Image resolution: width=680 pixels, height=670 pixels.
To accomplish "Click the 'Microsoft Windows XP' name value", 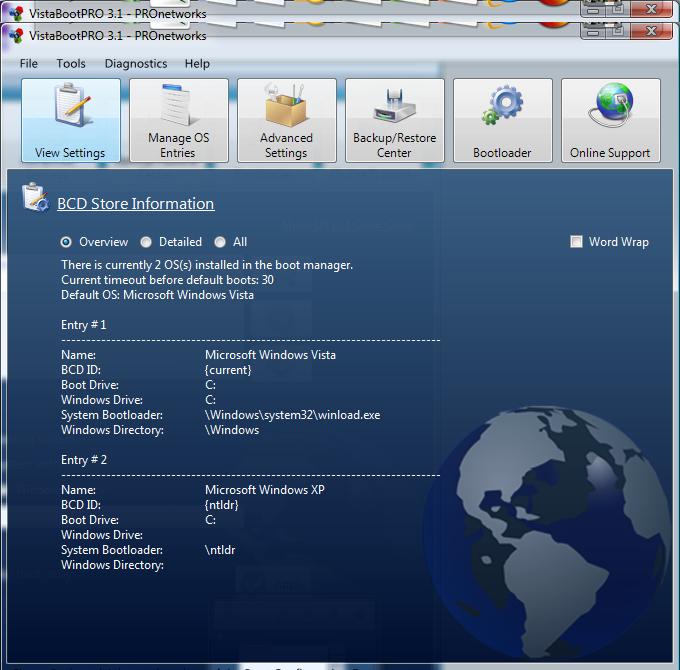I will 265,490.
